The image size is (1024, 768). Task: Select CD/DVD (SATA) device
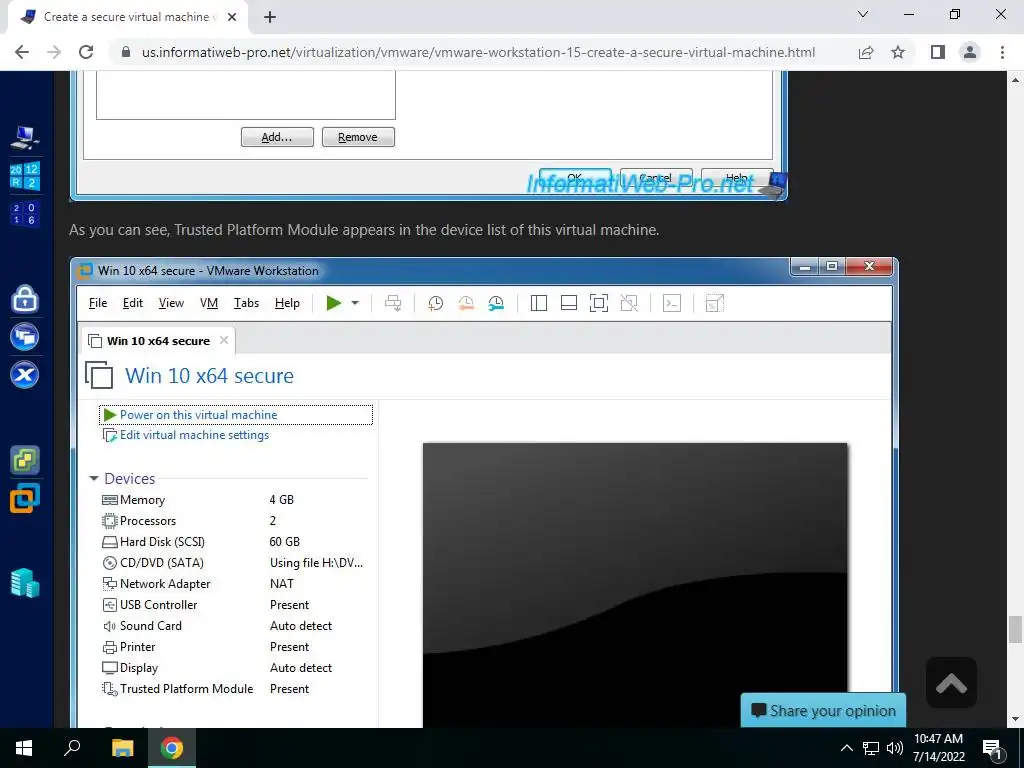point(235,562)
